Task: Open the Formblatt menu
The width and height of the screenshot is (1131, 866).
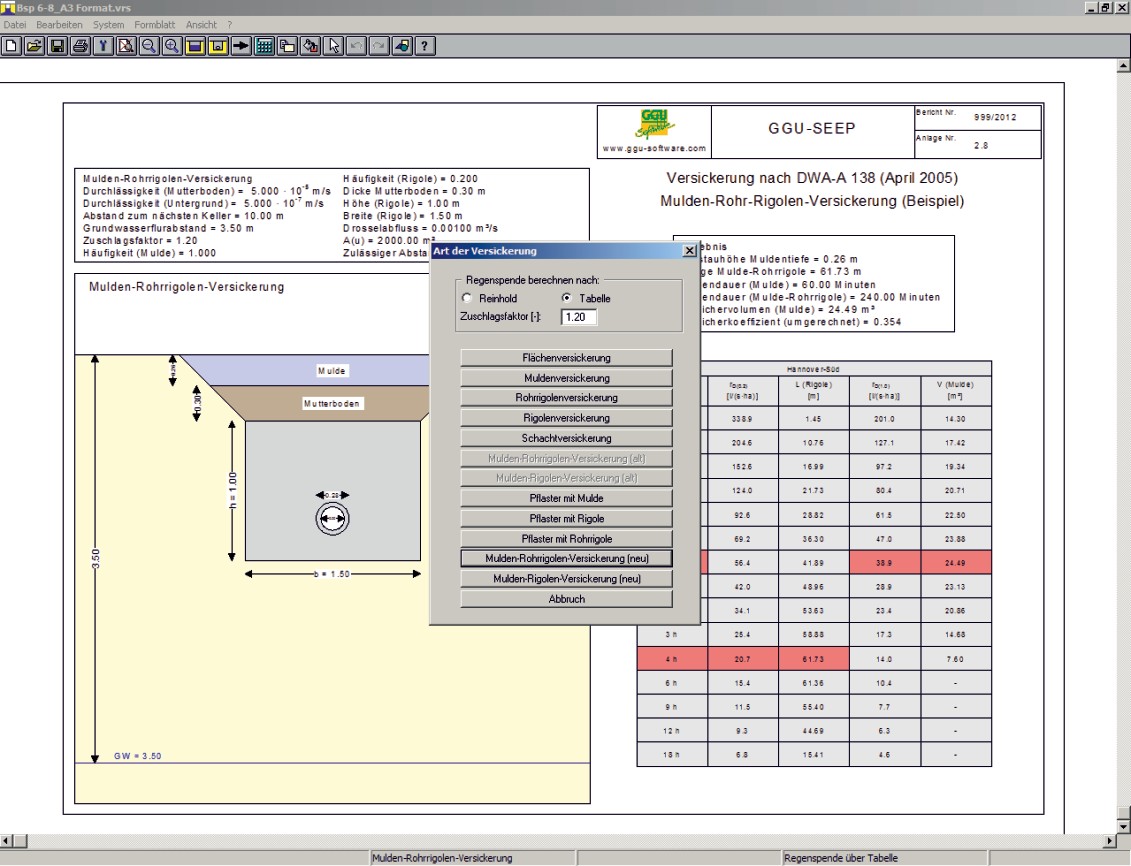Action: coord(154,24)
